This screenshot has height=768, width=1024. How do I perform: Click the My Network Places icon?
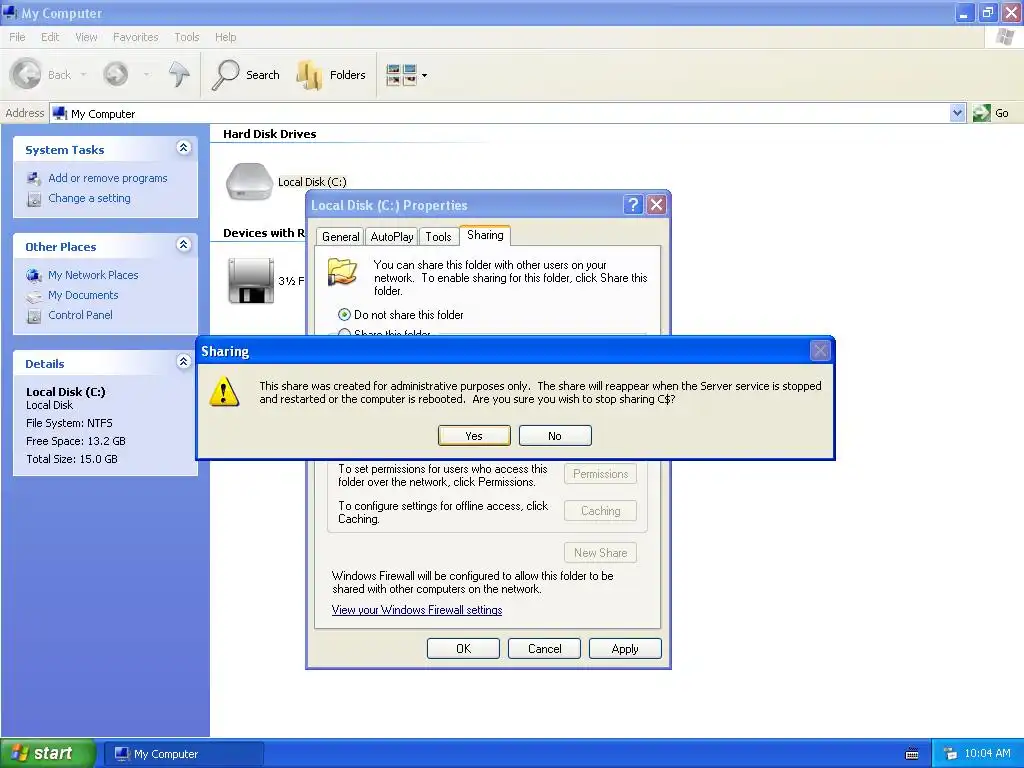pos(34,276)
